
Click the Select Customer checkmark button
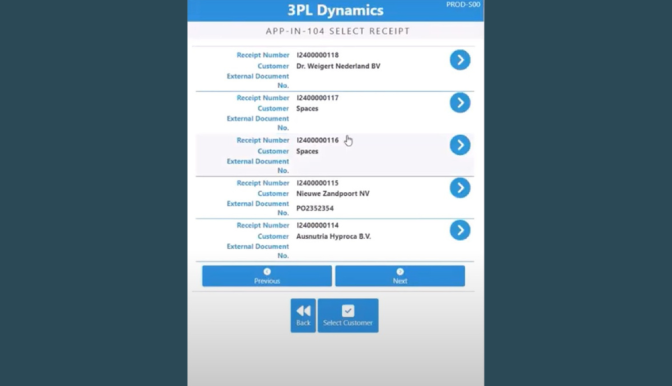tap(348, 315)
